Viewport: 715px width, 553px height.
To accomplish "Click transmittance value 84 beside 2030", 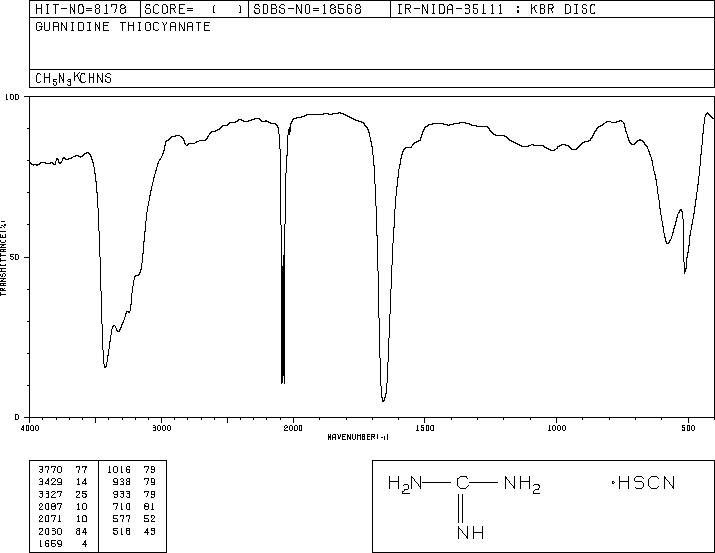I will 81,531.
